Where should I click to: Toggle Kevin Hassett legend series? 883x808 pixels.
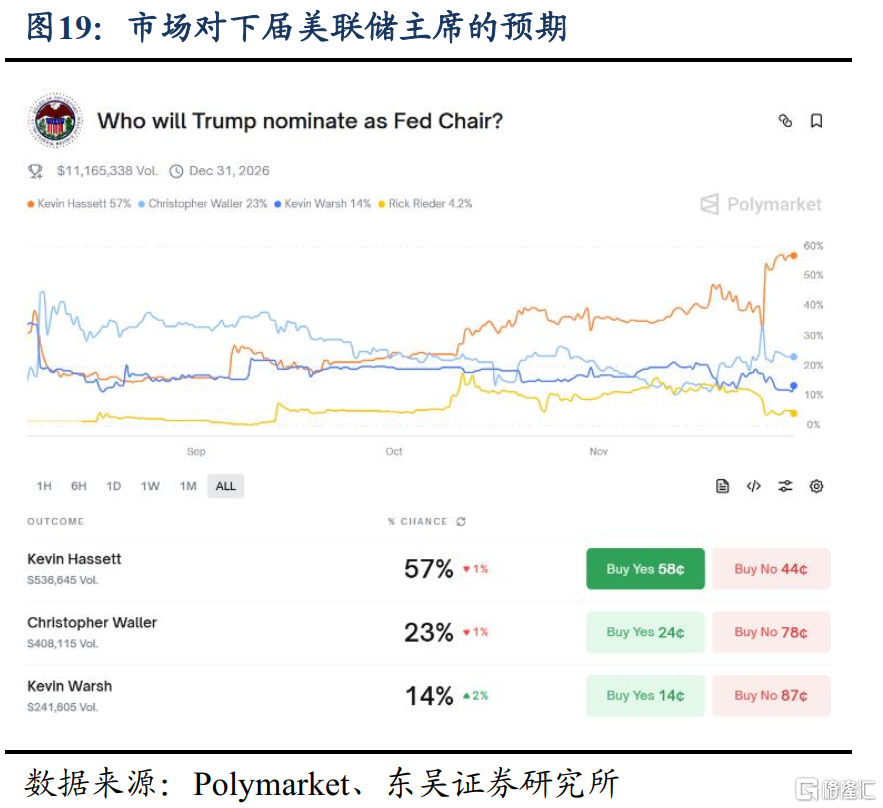pos(80,204)
